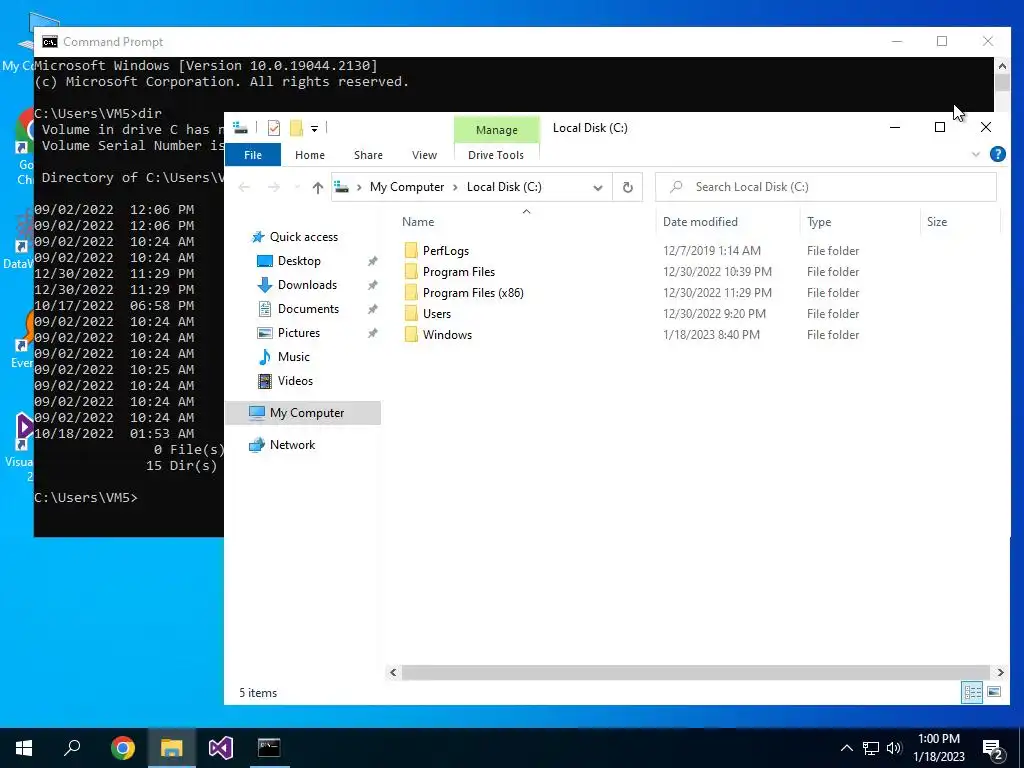Switch to the Home ribbon tab
Viewport: 1024px width, 768px height.
coord(310,155)
